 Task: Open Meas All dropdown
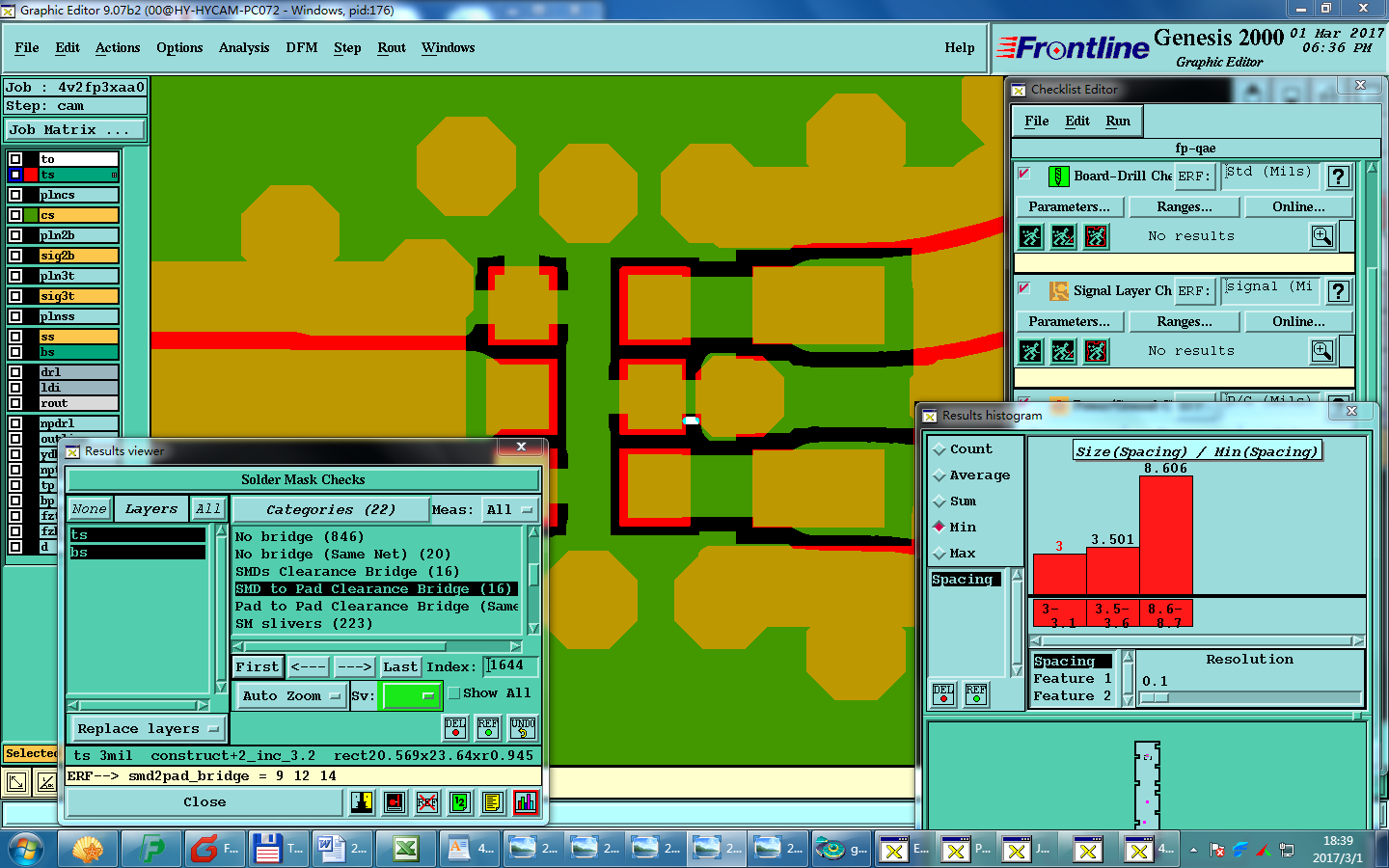(510, 509)
